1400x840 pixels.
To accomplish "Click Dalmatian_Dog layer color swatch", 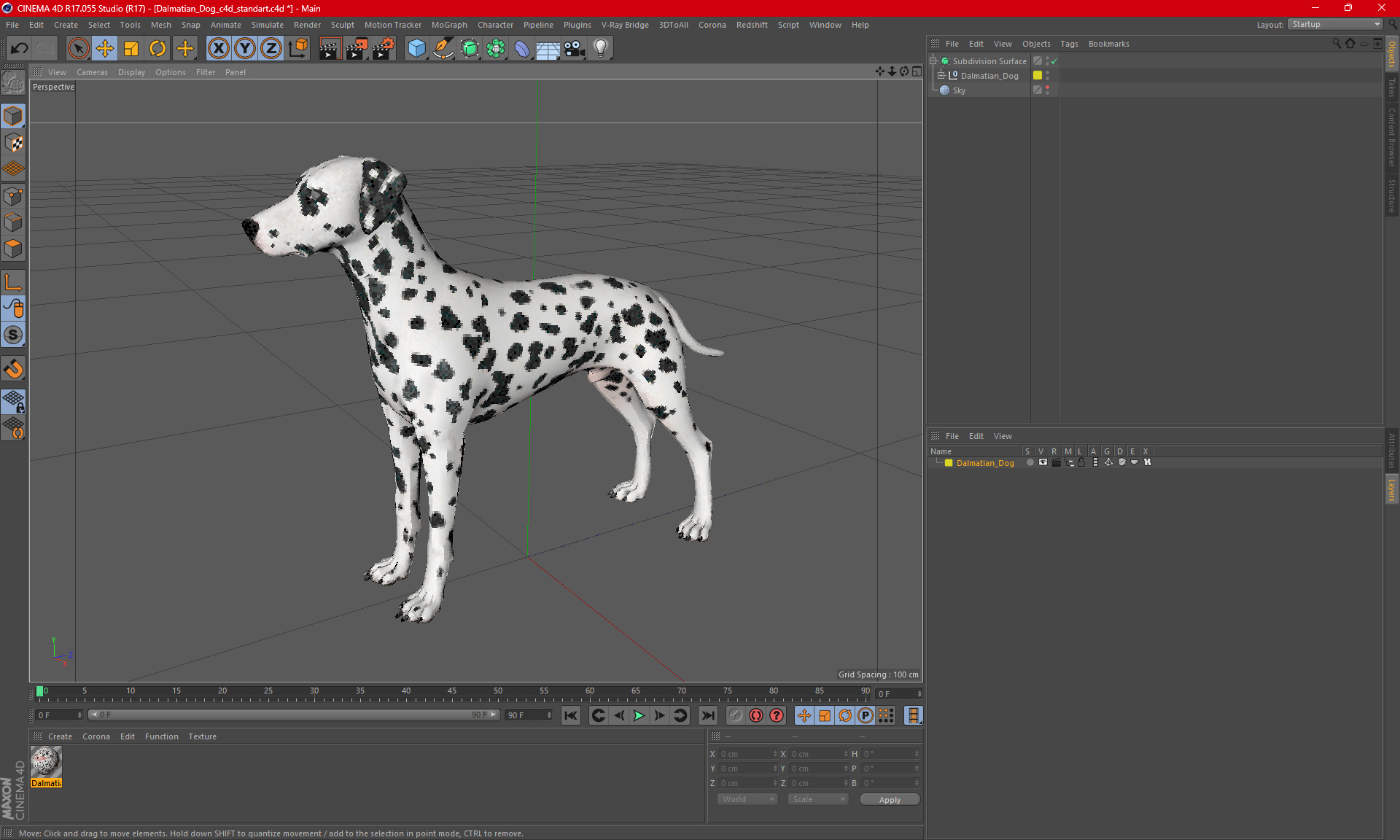I will point(949,462).
